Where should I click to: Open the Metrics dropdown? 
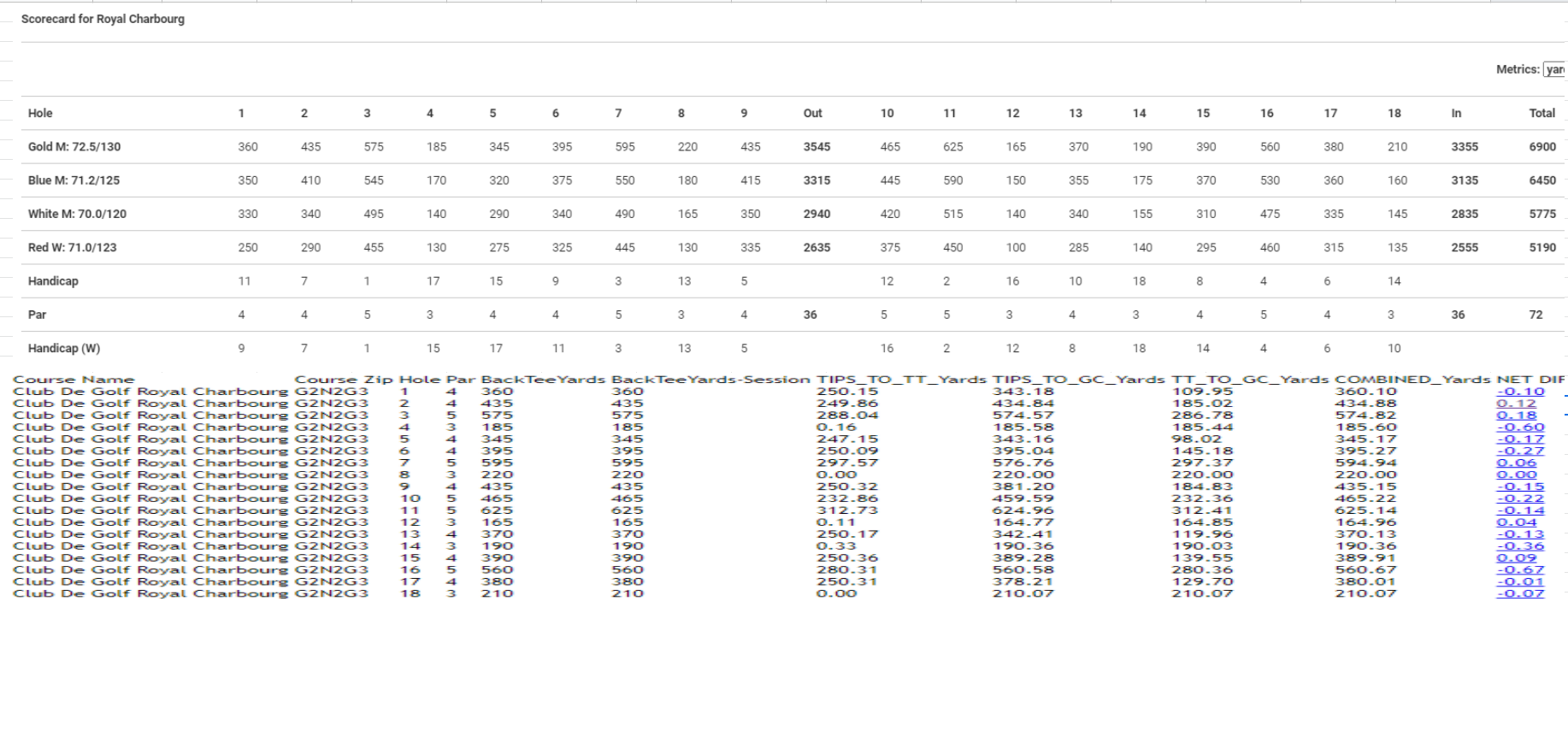point(1554,69)
